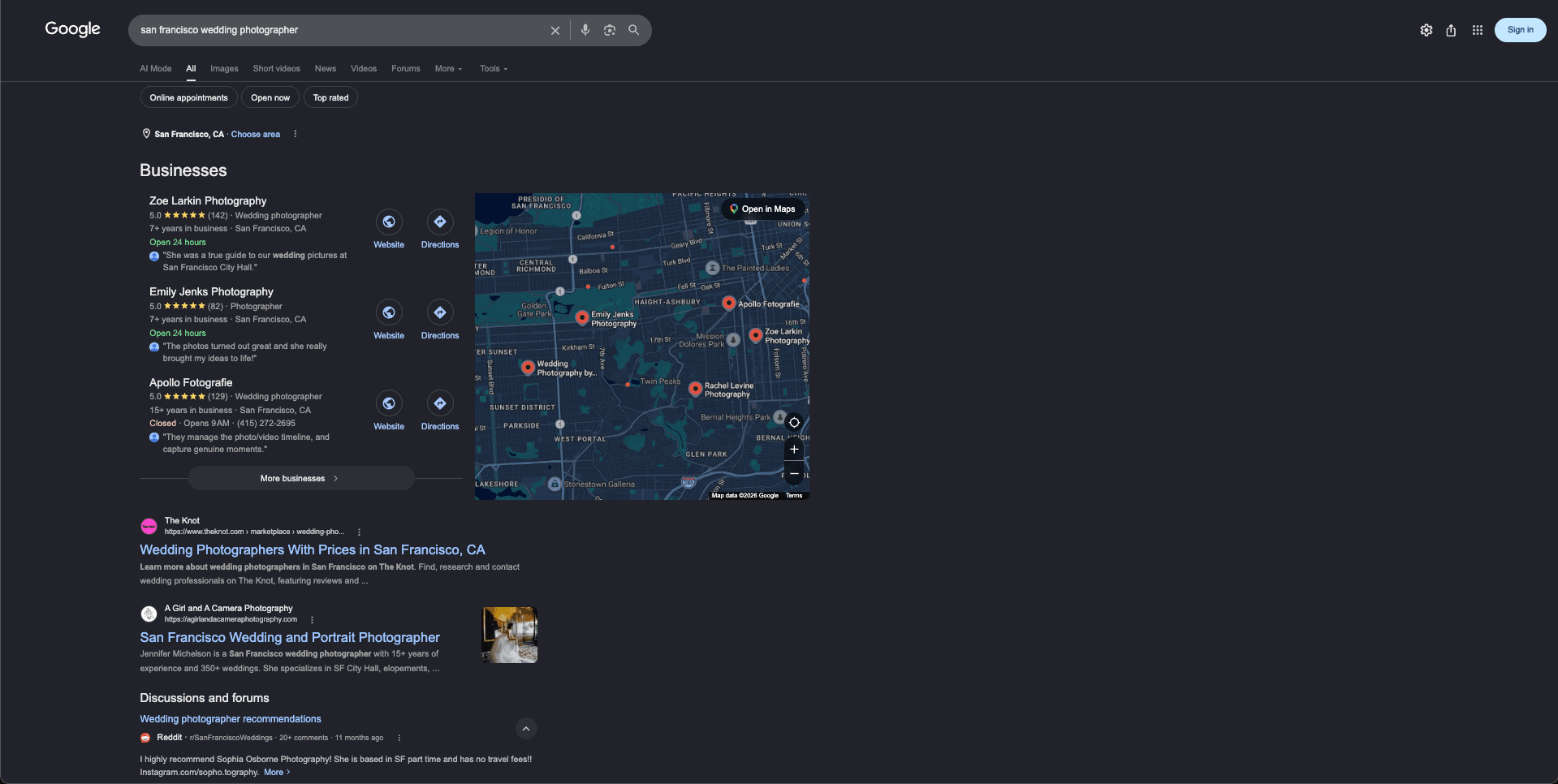Get Directions icon for Emily Jenks Photography
This screenshot has height=784, width=1558.
[440, 312]
